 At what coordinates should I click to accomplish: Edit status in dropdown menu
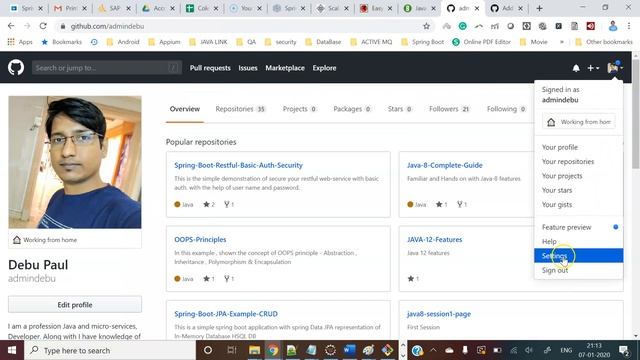[x=579, y=122]
